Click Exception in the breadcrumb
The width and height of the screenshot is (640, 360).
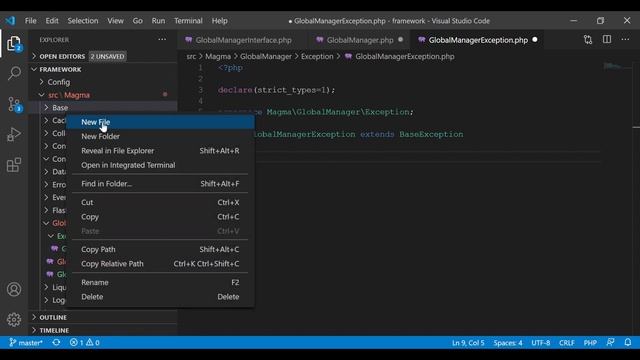(317, 56)
